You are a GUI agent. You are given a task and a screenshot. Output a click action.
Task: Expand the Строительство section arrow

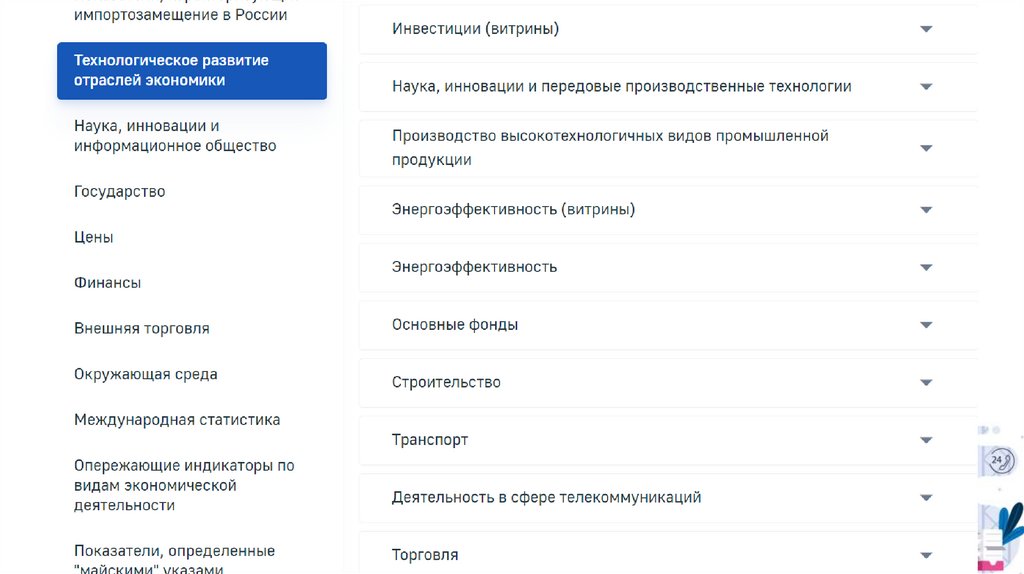click(x=926, y=383)
